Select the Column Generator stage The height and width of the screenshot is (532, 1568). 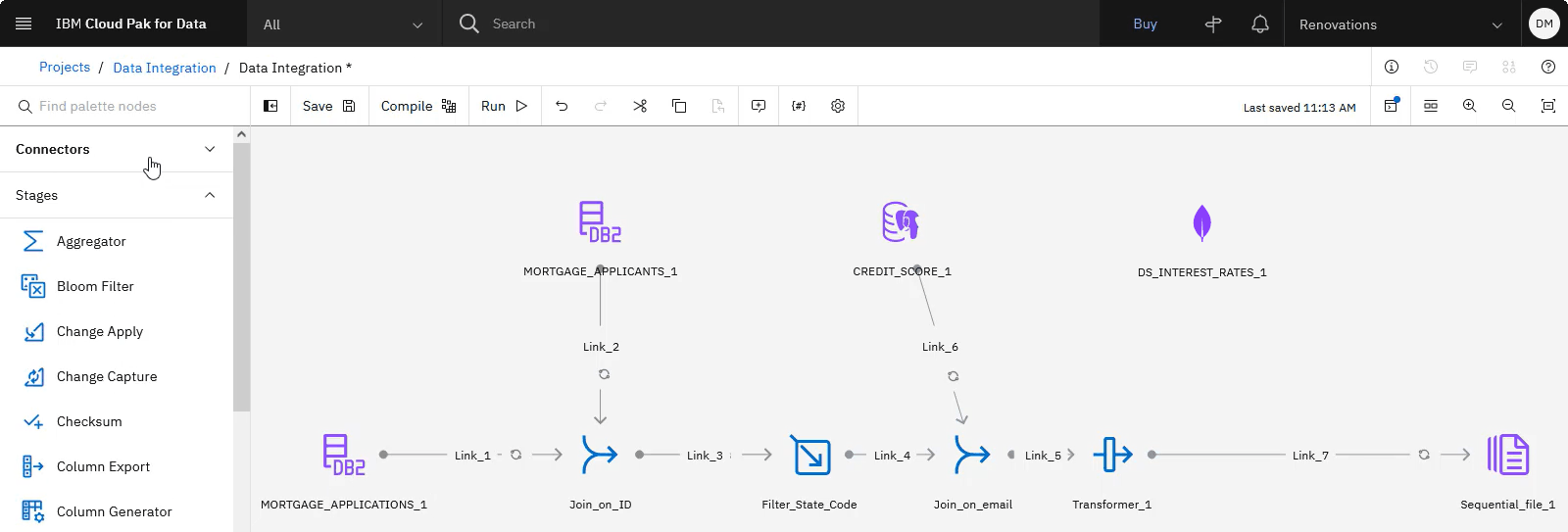click(117, 511)
